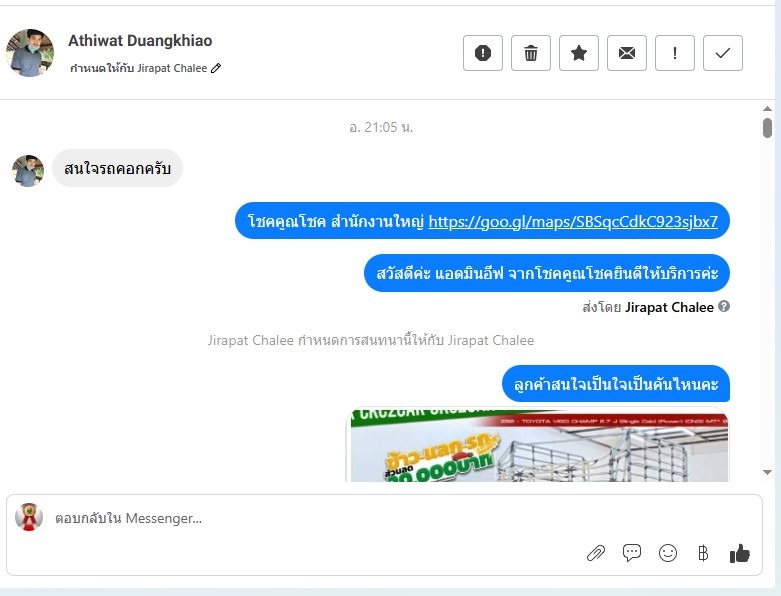Delete conversation using trash can icon

click(530, 53)
